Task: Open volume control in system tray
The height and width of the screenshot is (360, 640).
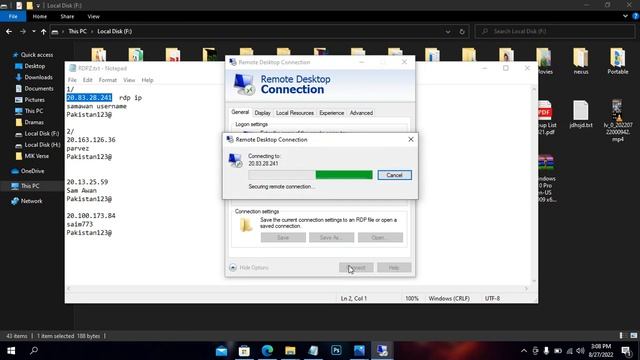Action: click(x=580, y=351)
